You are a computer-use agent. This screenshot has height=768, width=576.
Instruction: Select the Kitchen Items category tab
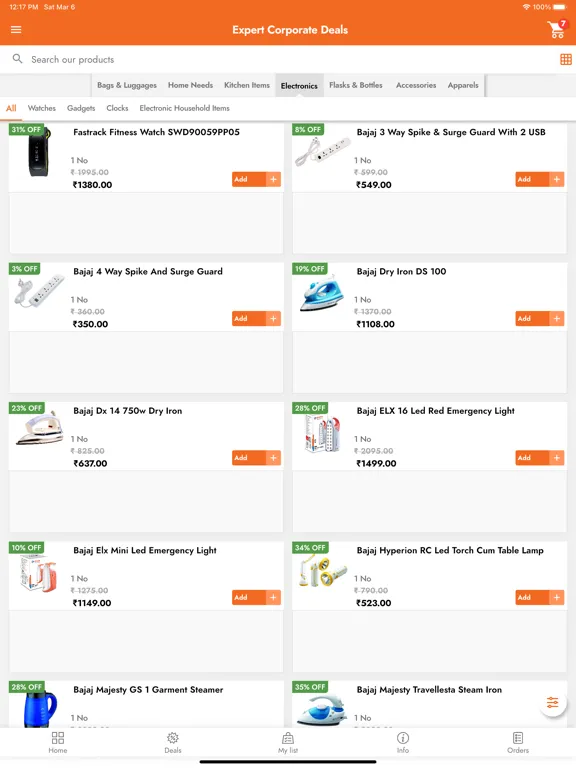point(247,85)
